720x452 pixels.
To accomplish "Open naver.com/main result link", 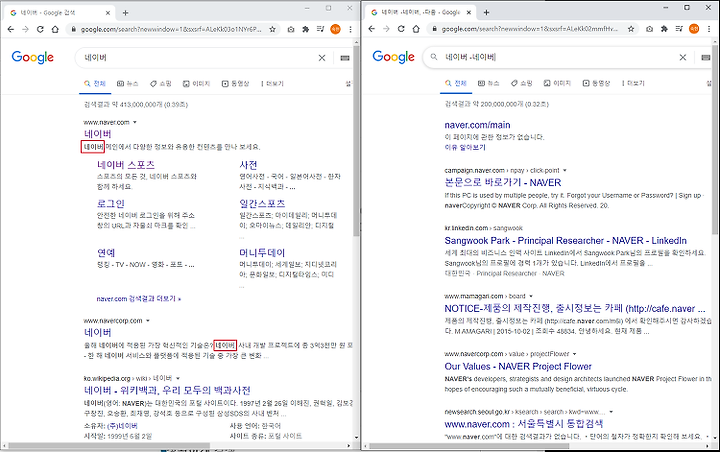I will click(x=477, y=125).
